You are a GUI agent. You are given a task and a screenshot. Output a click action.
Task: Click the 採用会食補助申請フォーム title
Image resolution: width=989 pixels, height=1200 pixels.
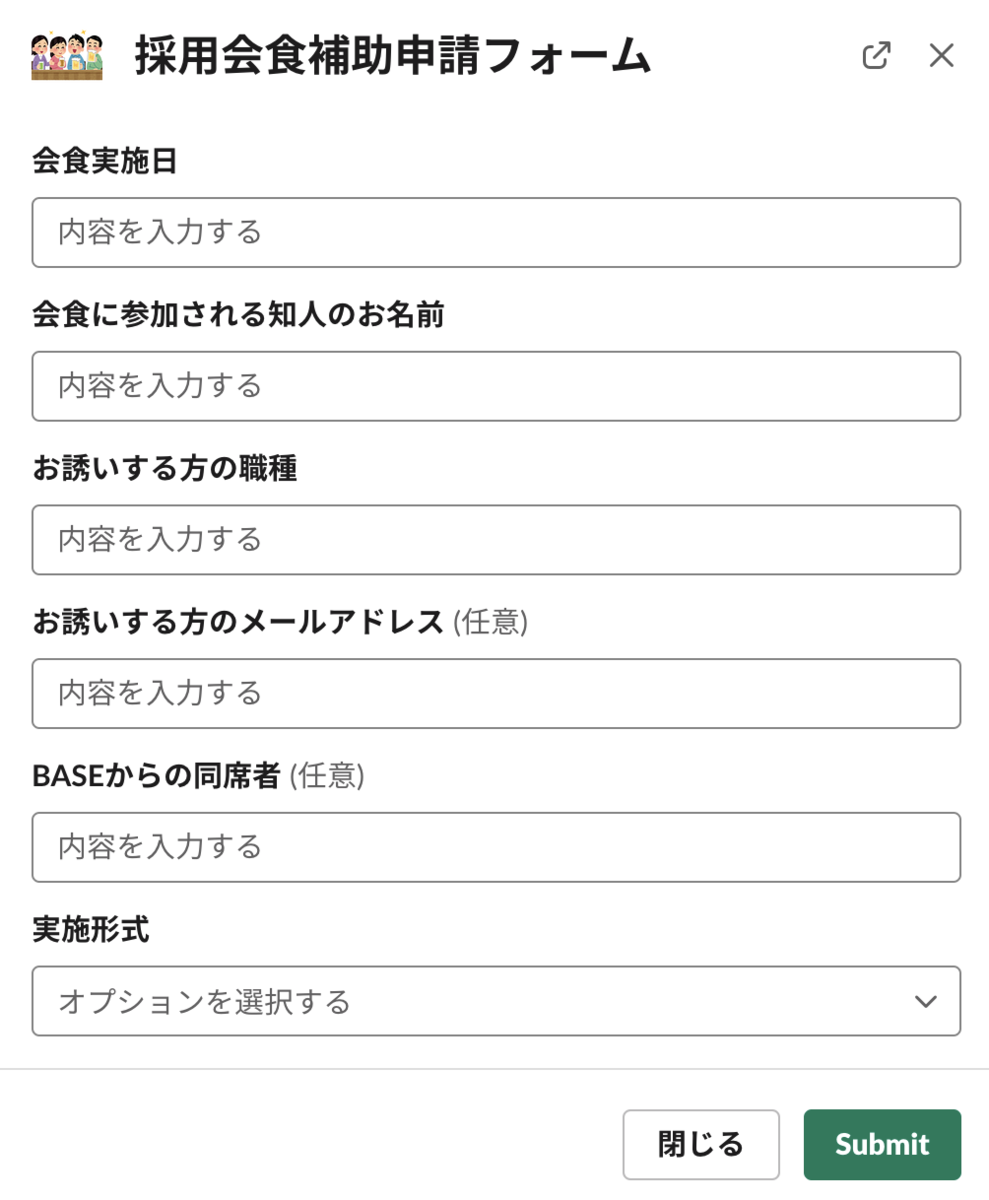coord(393,57)
